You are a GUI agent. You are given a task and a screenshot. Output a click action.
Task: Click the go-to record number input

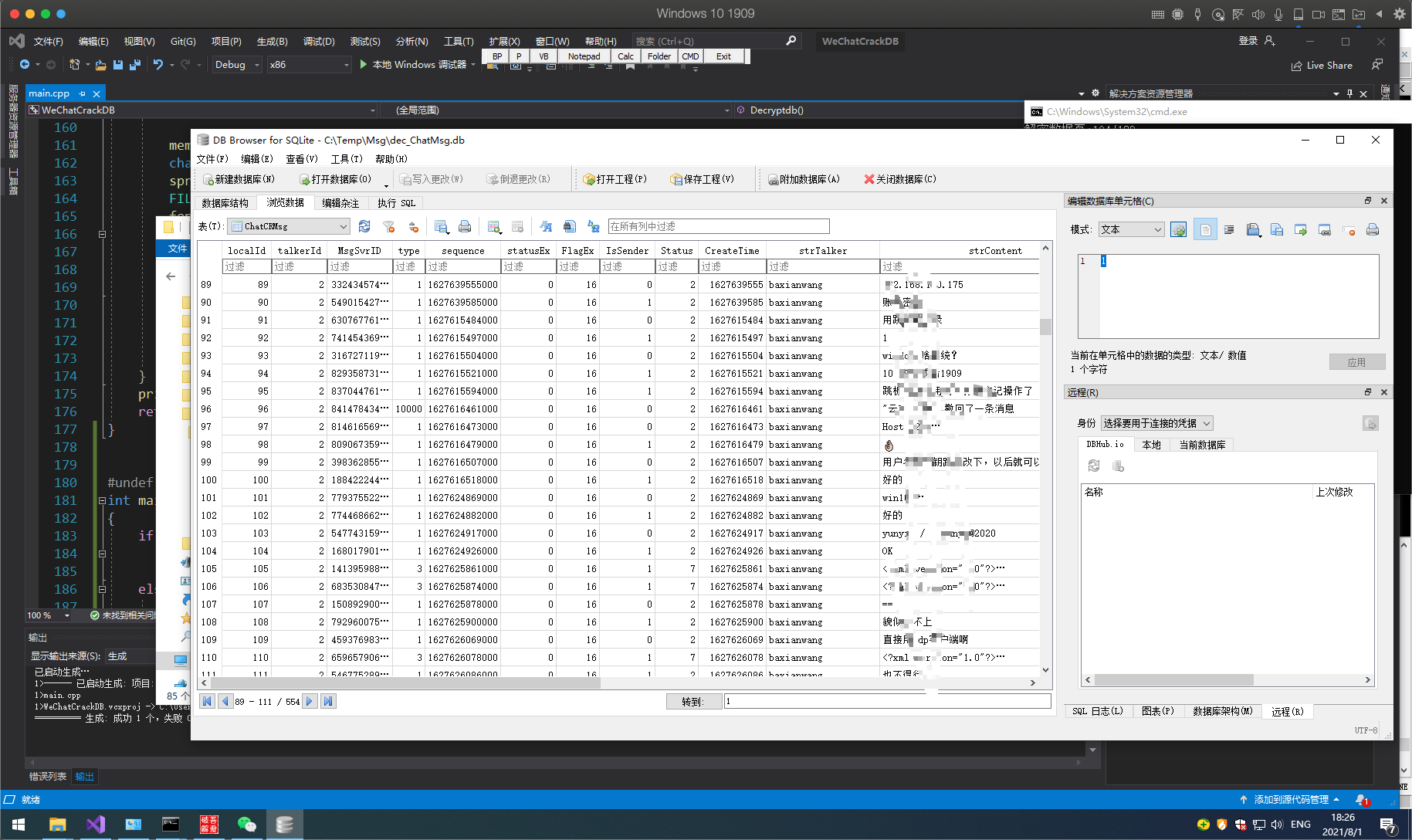pos(887,701)
